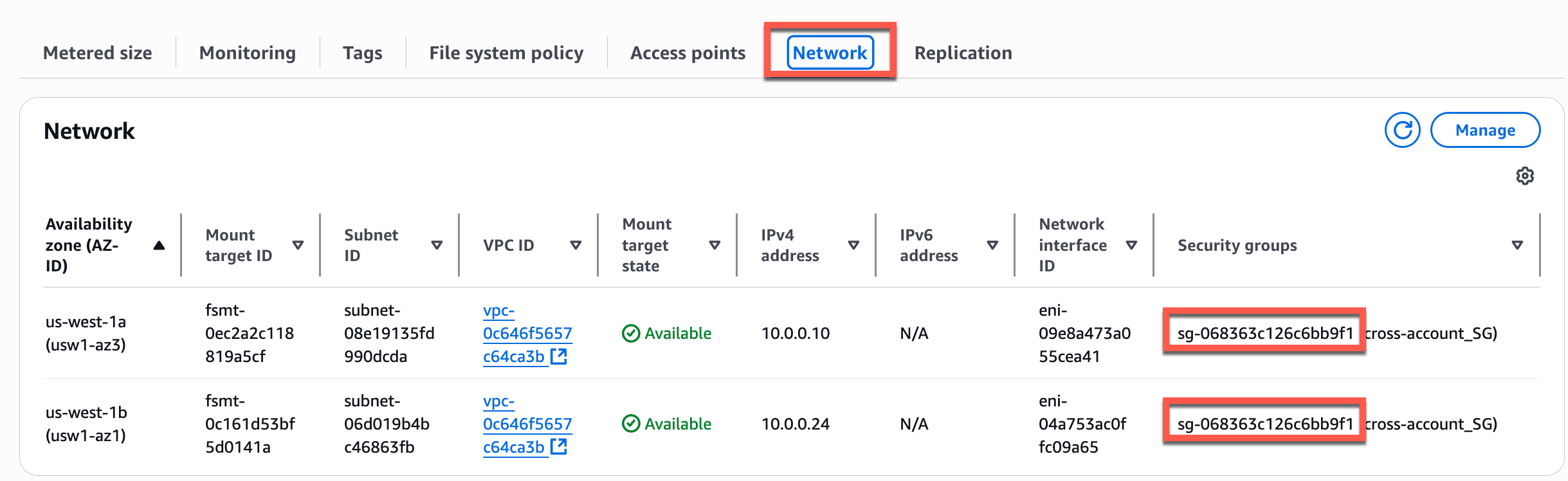Open the Access points tab
Image resolution: width=1568 pixels, height=481 pixels.
[x=688, y=53]
